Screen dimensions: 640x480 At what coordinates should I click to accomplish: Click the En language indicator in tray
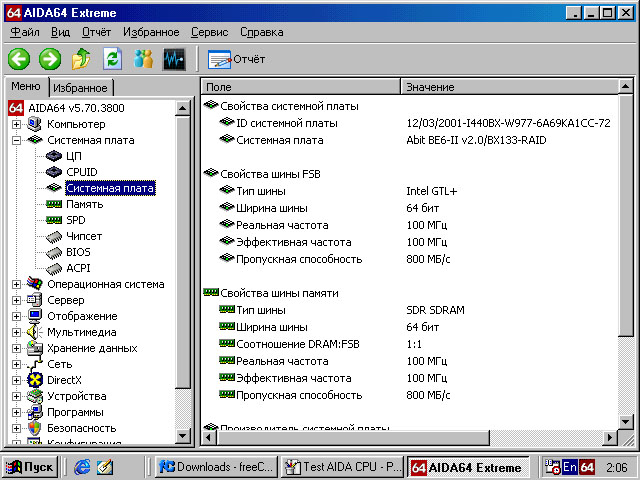(569, 467)
